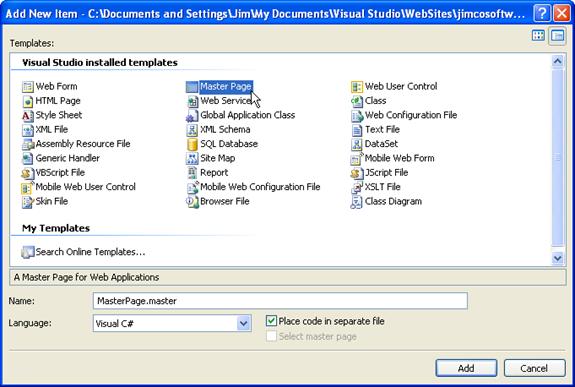The image size is (575, 387).
Task: Choose Global Application Class icon
Action: (192, 115)
